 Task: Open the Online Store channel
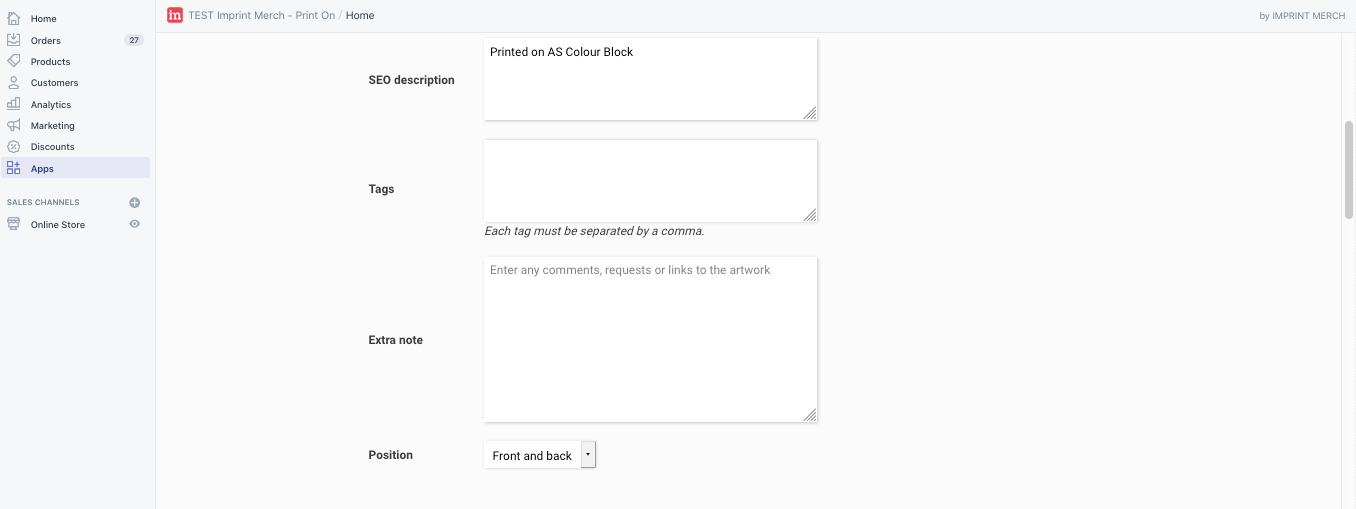click(x=58, y=225)
